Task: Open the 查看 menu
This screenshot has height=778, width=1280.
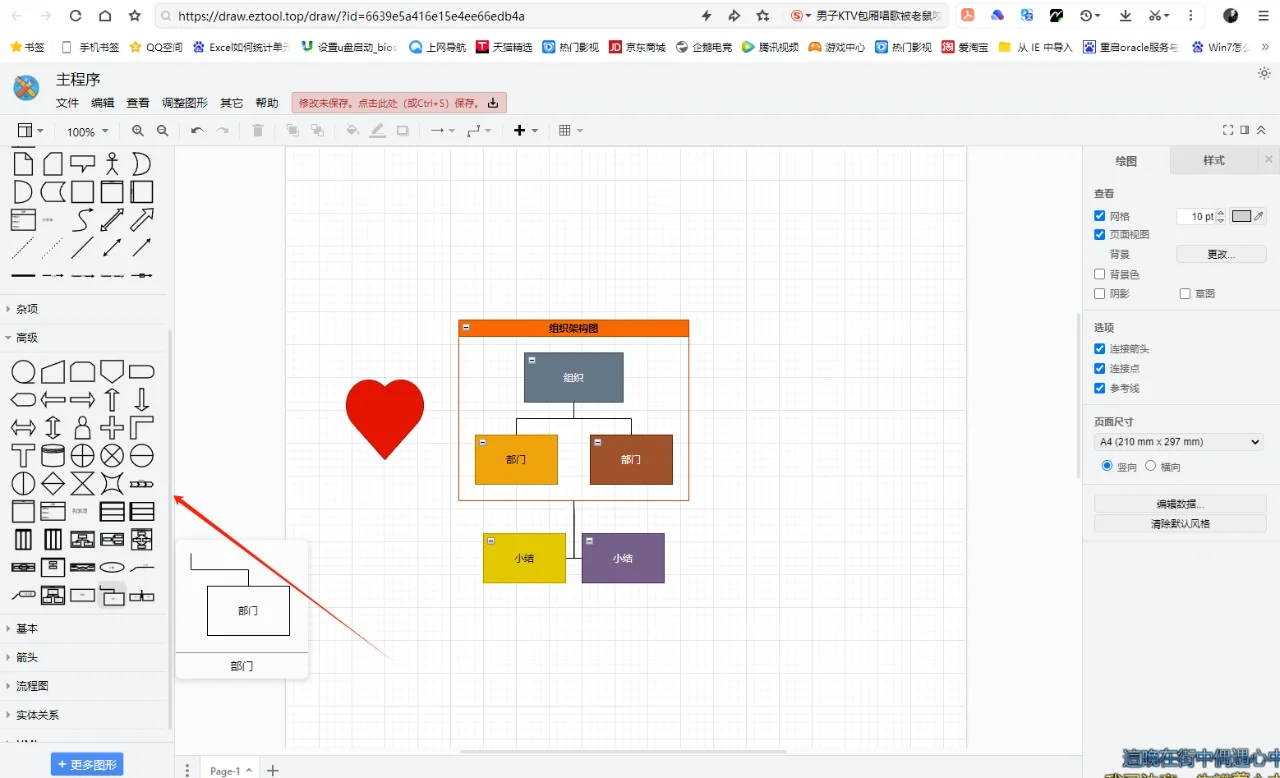Action: [x=138, y=103]
